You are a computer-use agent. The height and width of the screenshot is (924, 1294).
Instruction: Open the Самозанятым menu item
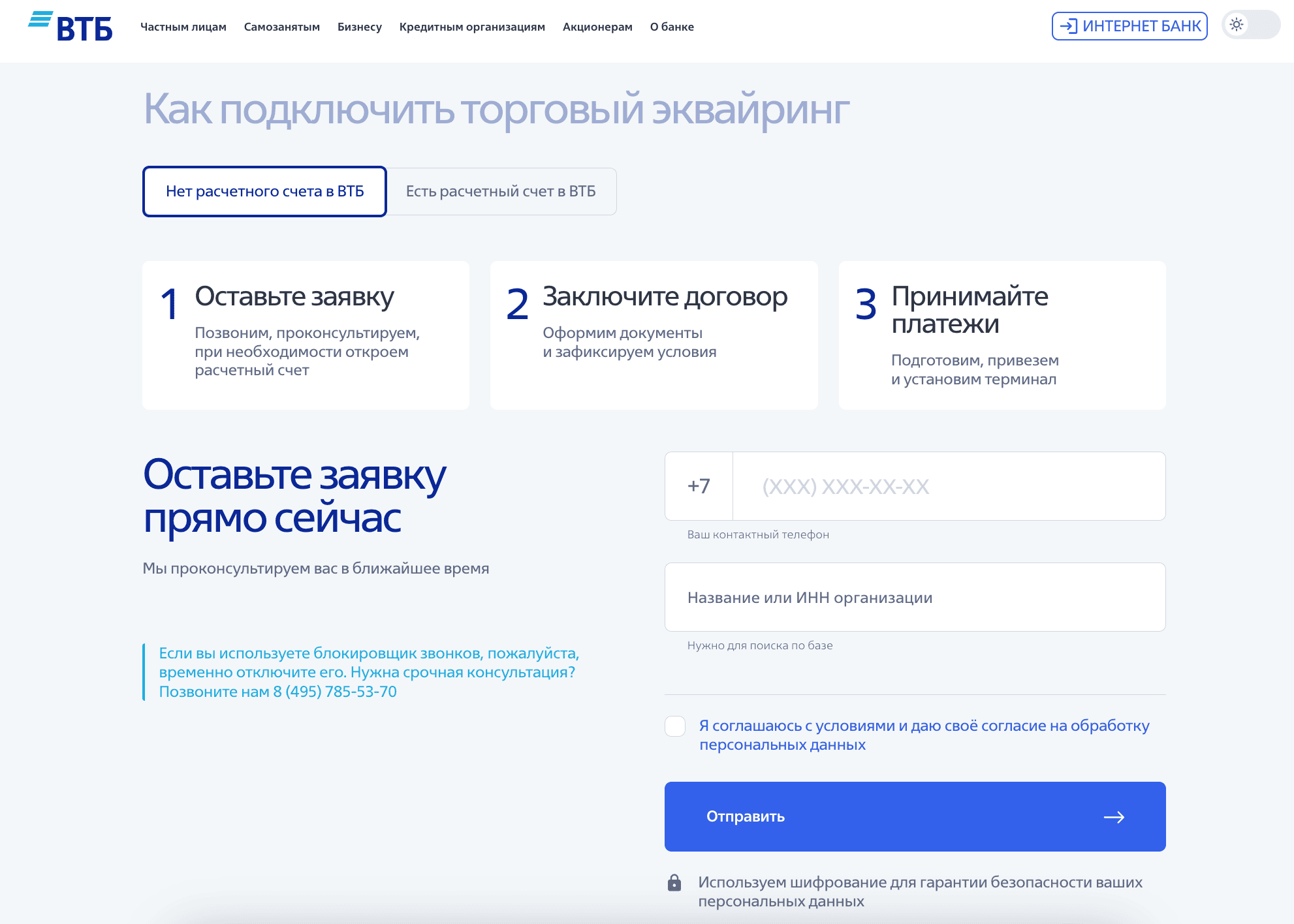click(282, 27)
